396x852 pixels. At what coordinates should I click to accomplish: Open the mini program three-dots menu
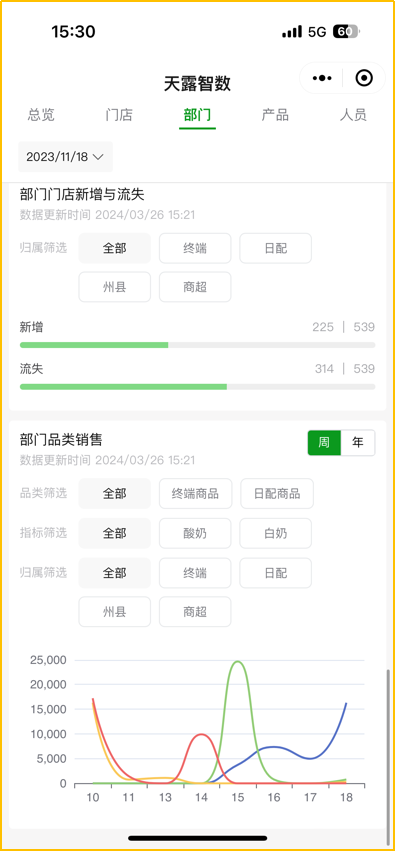(x=322, y=78)
